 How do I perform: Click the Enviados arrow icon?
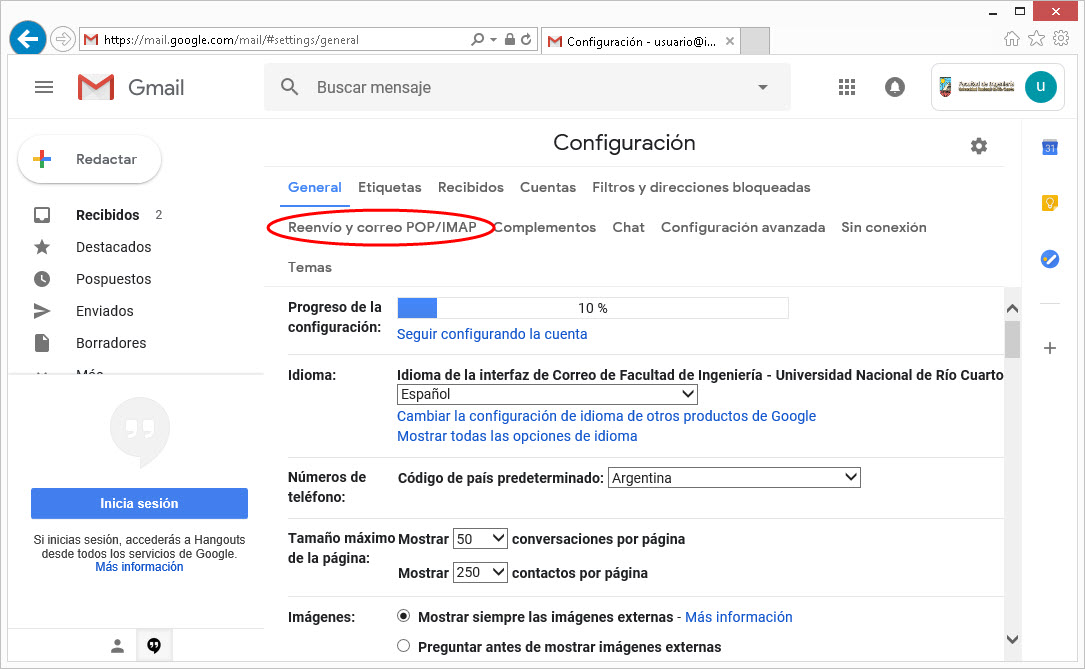tap(42, 311)
